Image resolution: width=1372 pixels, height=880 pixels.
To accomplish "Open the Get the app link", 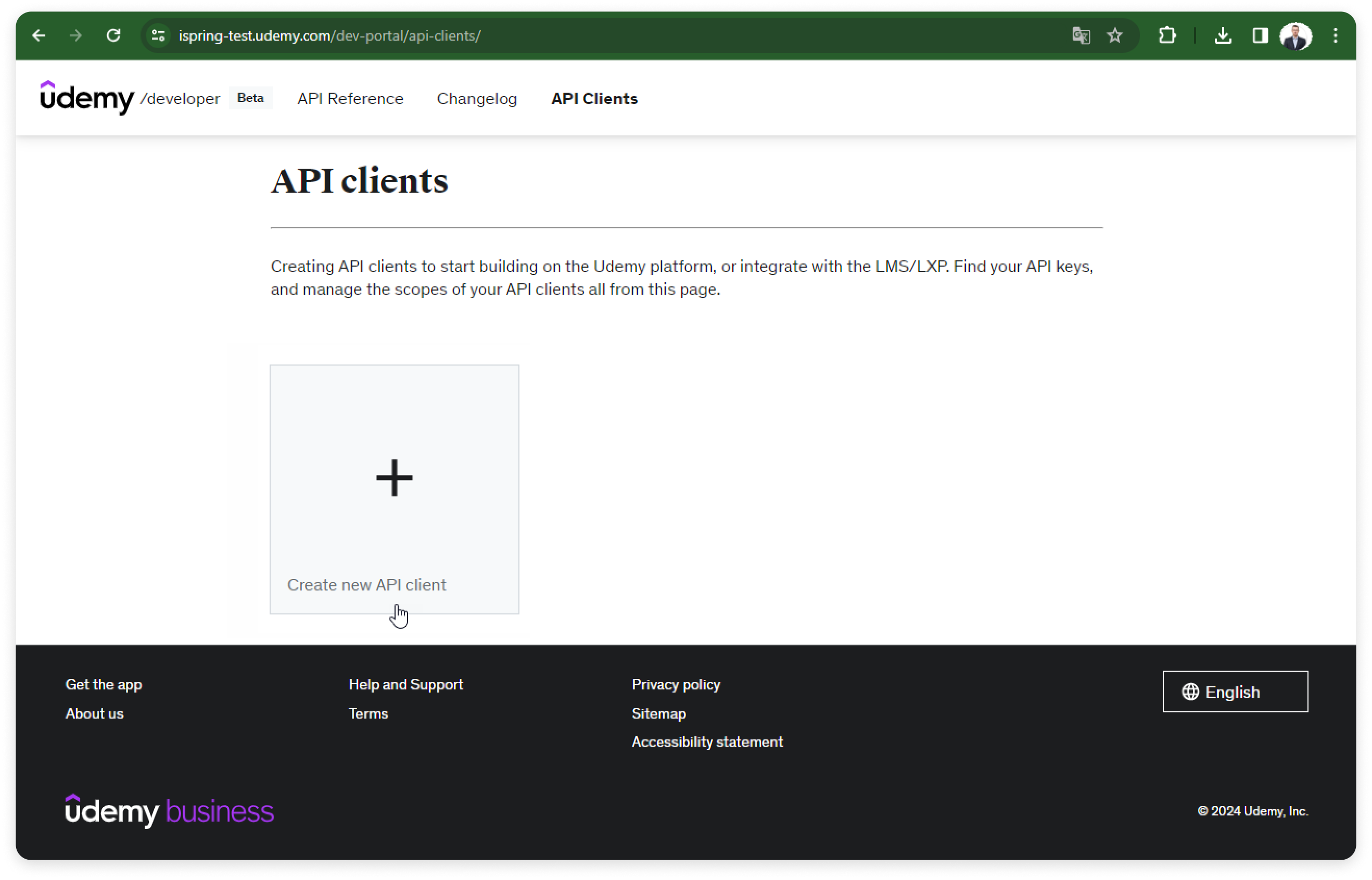I will click(x=104, y=685).
